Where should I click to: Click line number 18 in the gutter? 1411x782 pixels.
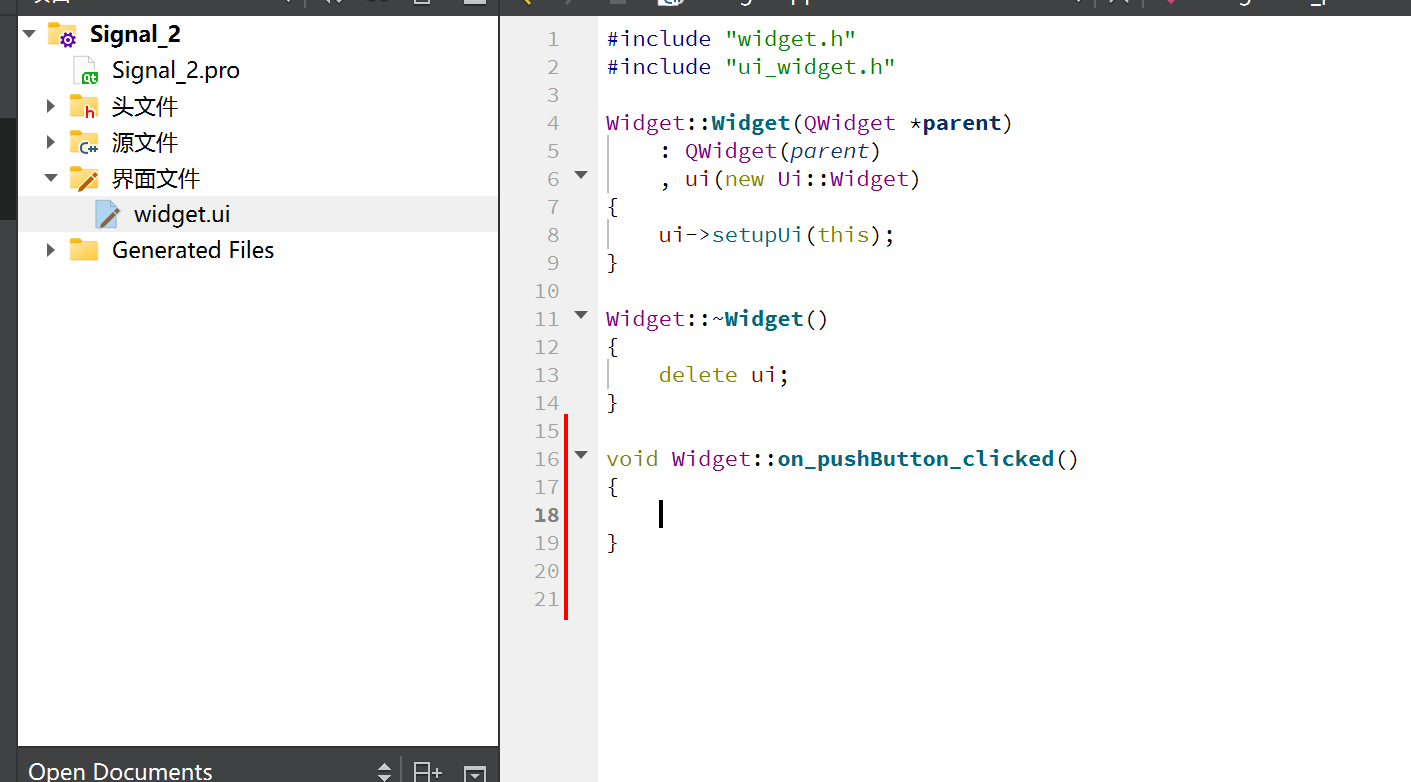[x=547, y=515]
